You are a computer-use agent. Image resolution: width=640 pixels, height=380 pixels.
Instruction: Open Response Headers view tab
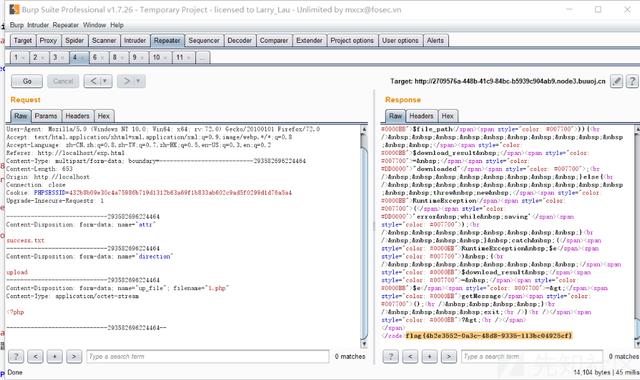pos(421,116)
